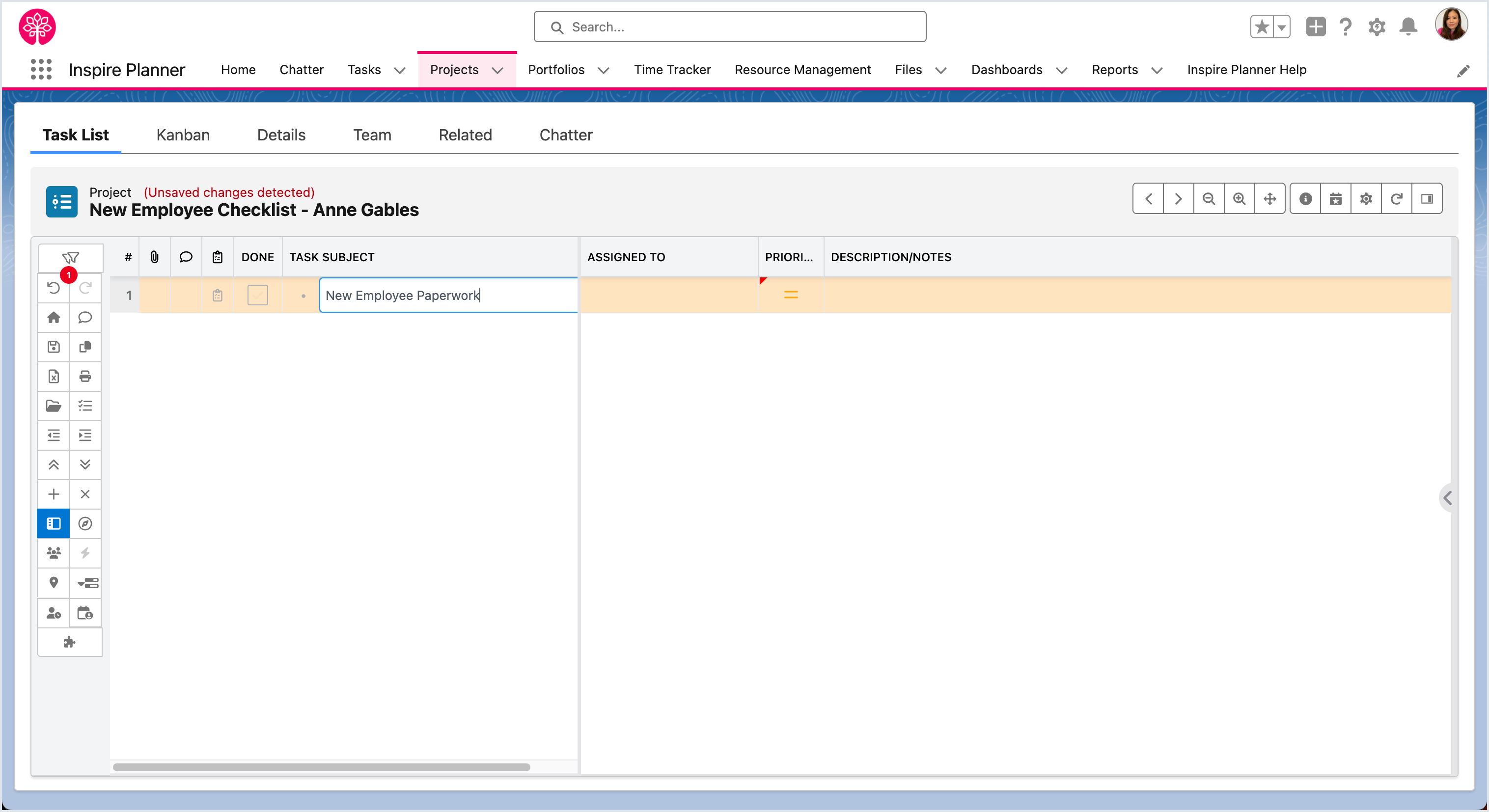
Task: Expand the collapsed right side panel chevron
Action: (x=1447, y=498)
